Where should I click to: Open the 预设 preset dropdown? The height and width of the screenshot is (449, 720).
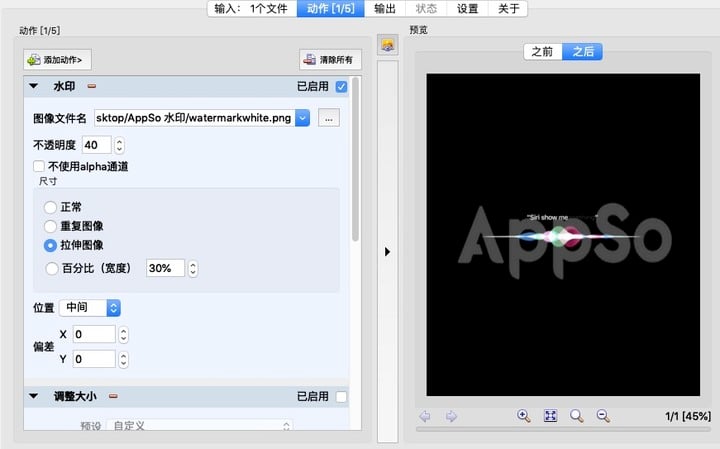tap(200, 426)
